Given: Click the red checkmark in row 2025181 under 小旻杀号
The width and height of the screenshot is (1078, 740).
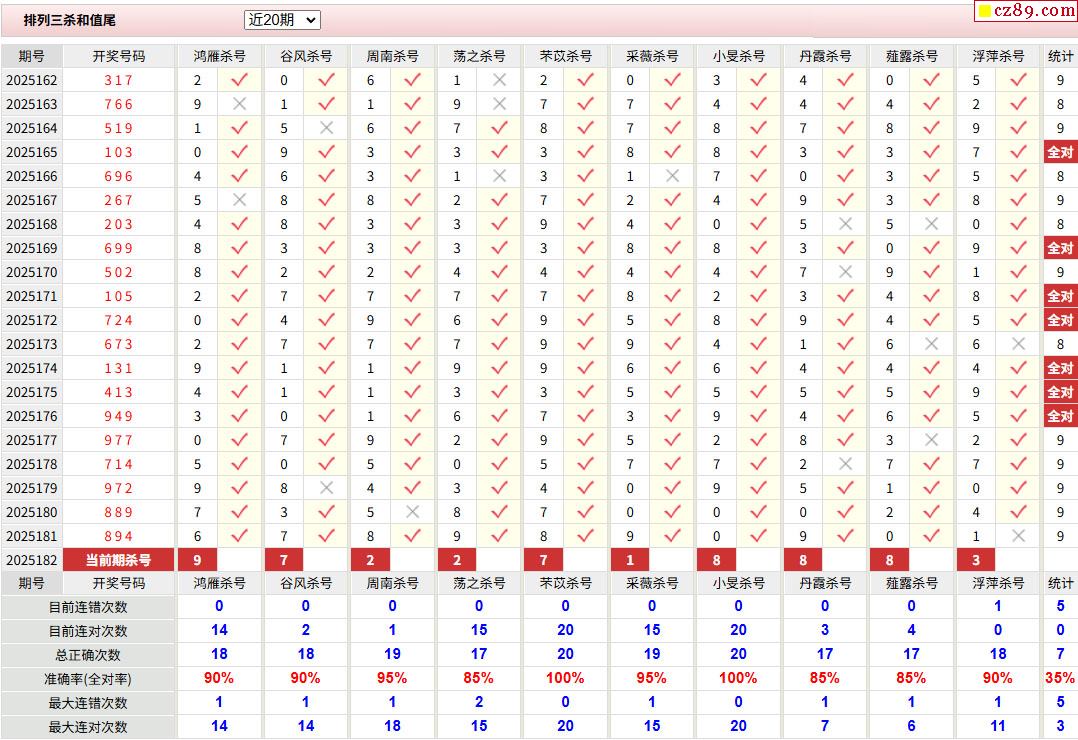Looking at the screenshot, I should point(759,536).
